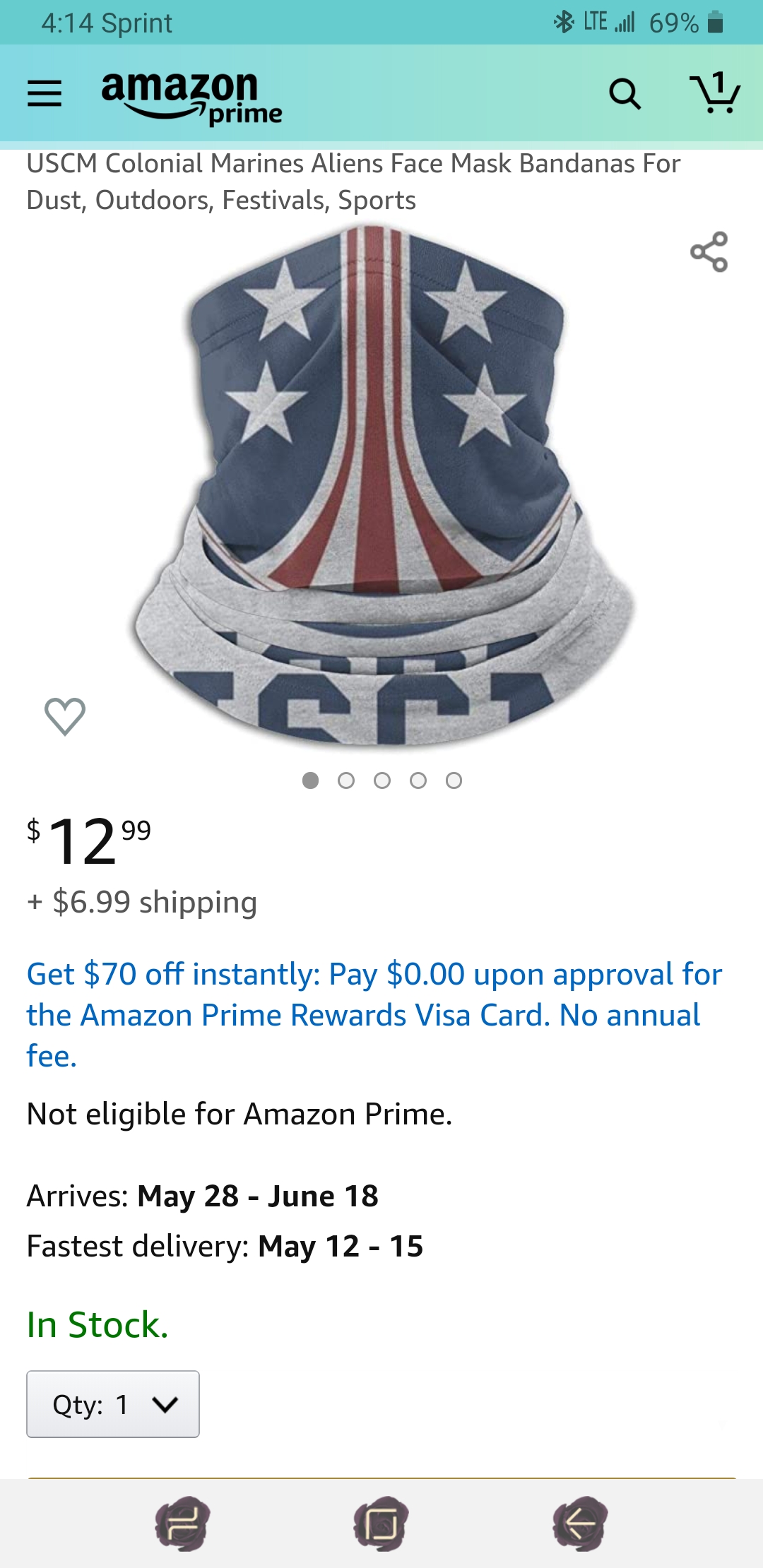
Task: Show the third product image dot
Action: coord(382,780)
